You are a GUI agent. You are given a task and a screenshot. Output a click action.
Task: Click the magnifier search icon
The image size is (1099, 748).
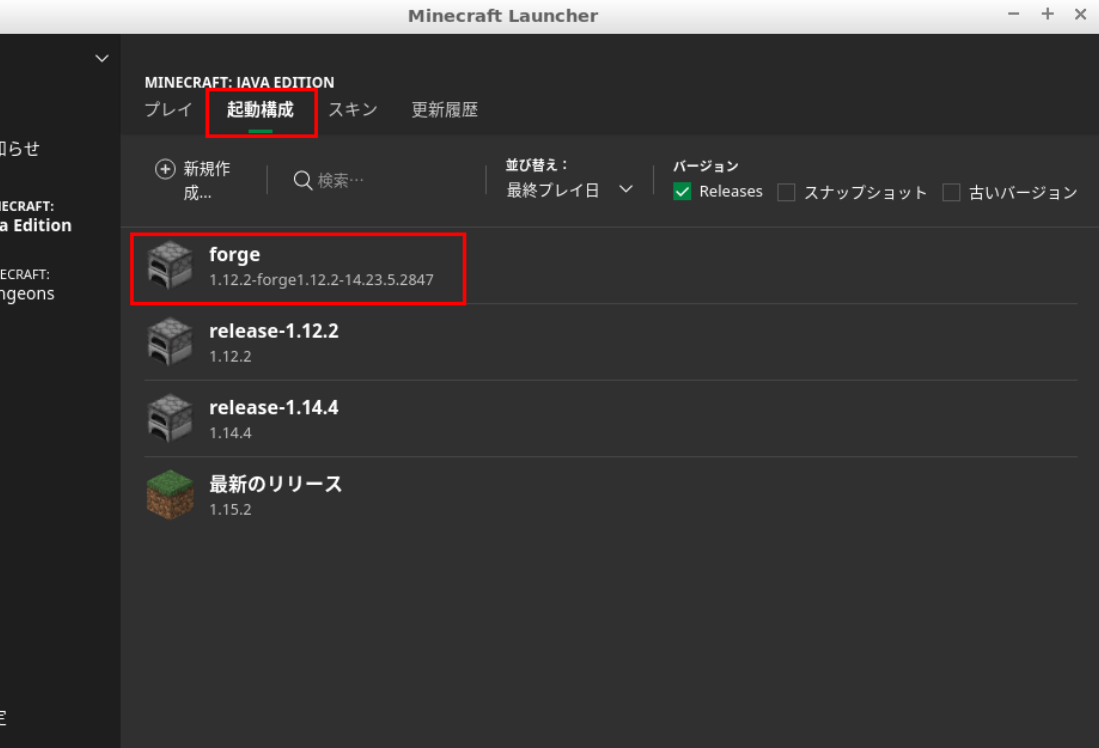(x=302, y=180)
